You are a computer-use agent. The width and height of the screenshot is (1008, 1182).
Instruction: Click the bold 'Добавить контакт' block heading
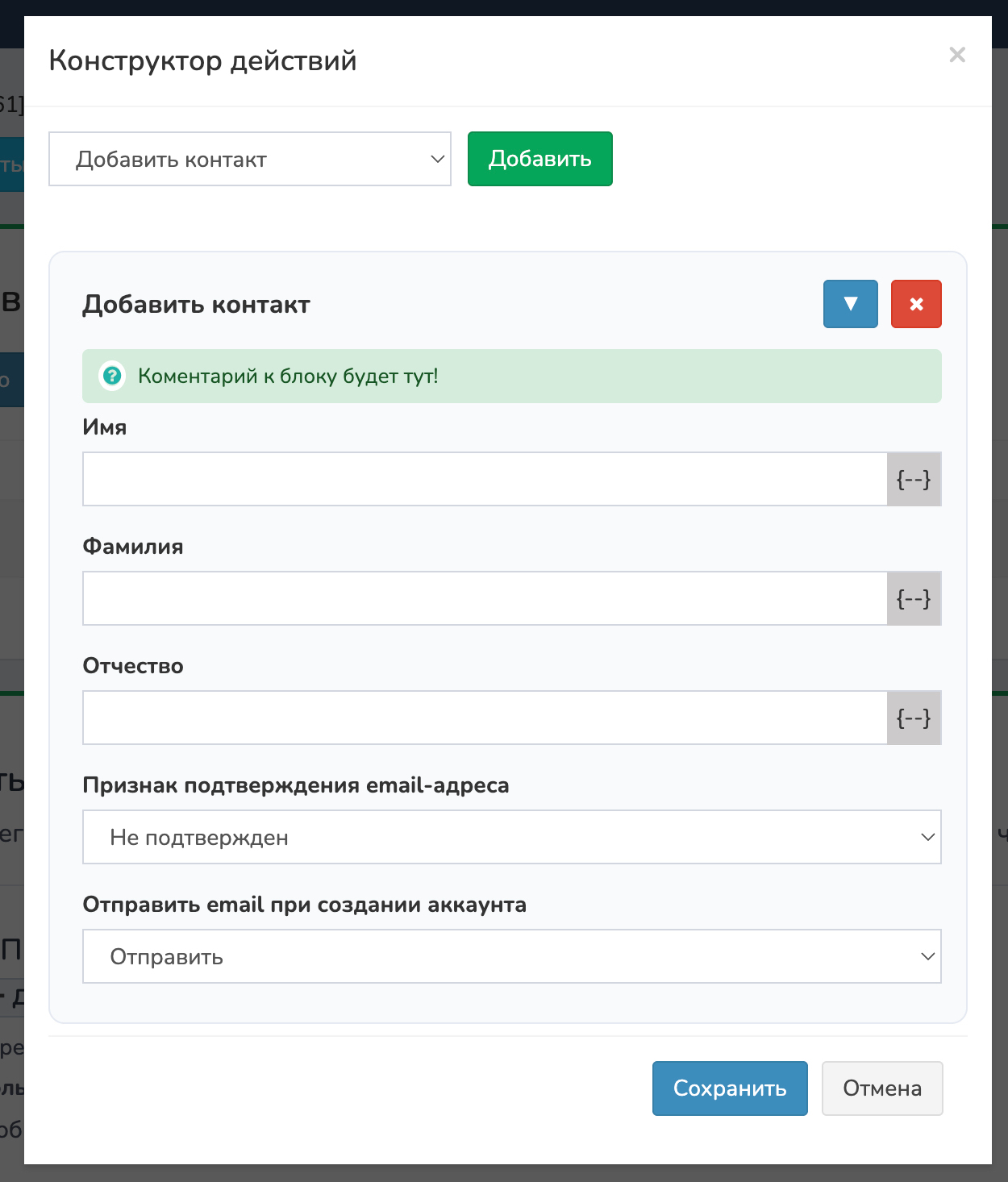[196, 305]
